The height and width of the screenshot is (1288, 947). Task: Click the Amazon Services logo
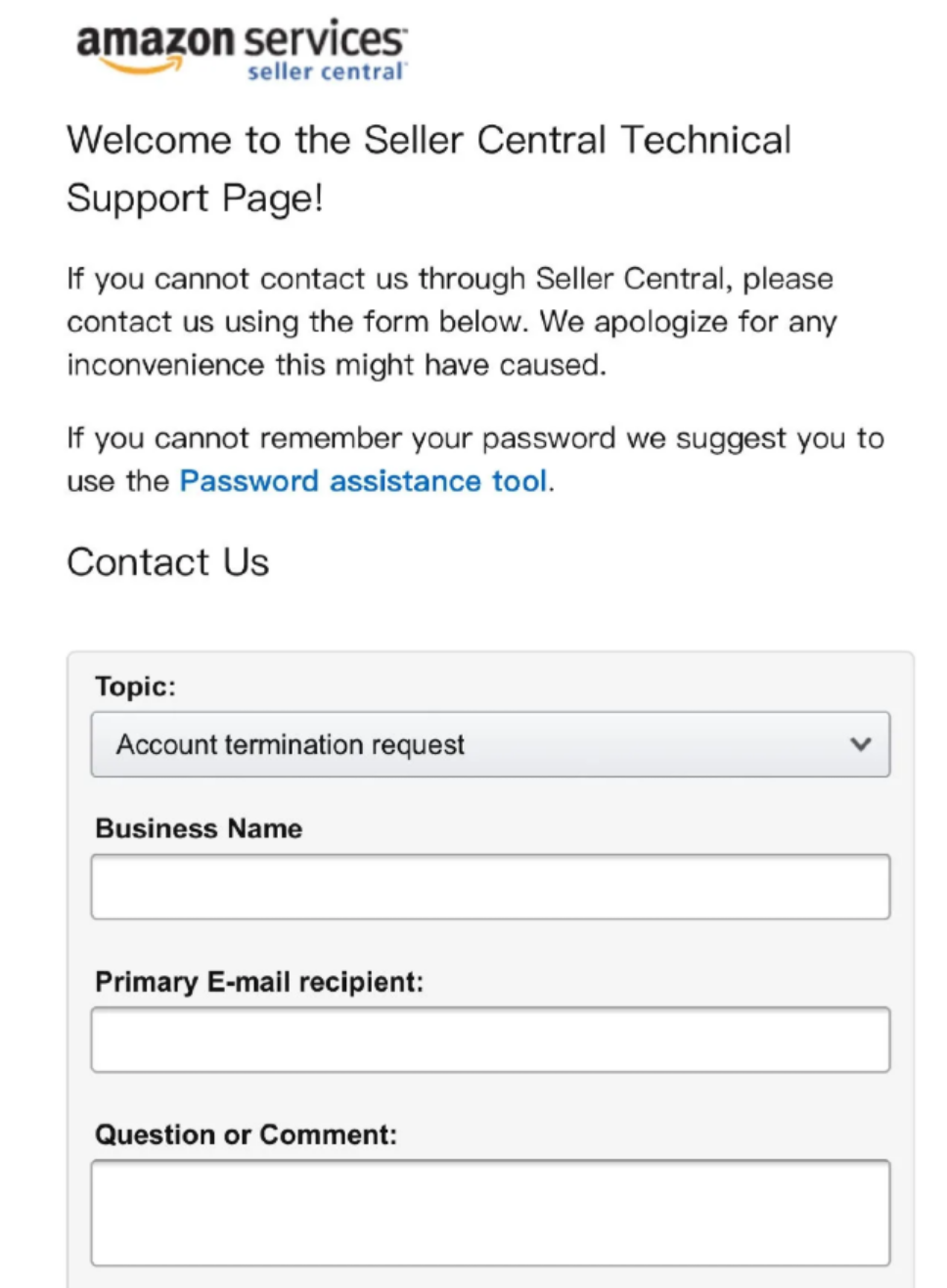(x=241, y=49)
